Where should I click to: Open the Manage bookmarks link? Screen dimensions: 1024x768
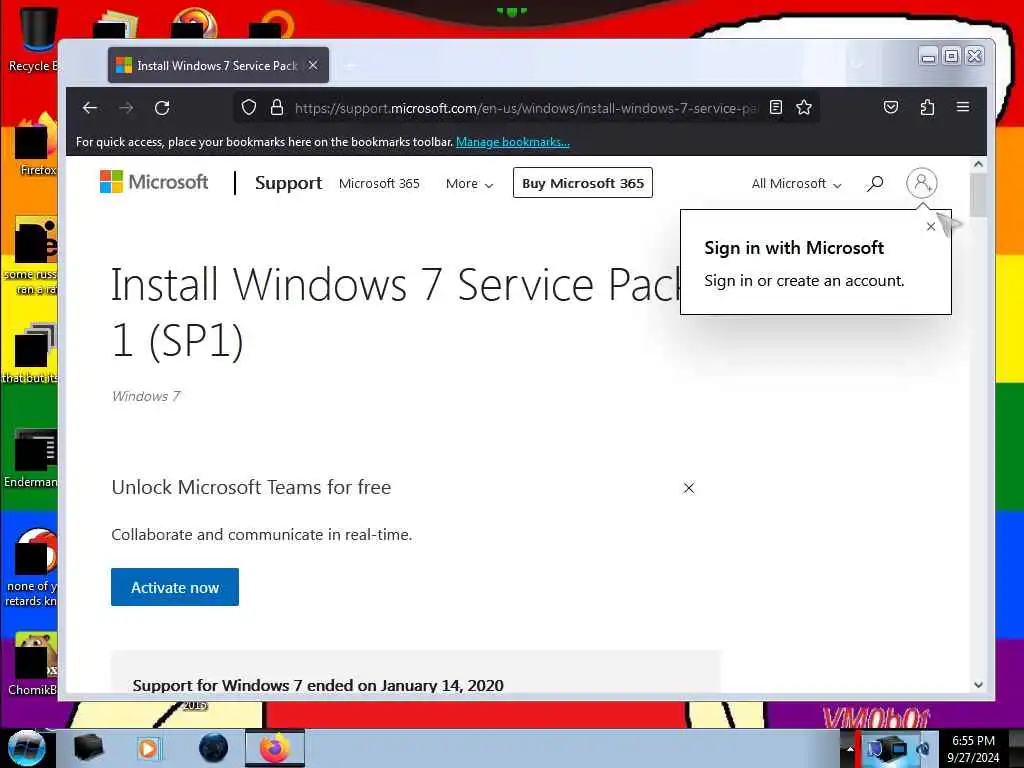tap(513, 142)
